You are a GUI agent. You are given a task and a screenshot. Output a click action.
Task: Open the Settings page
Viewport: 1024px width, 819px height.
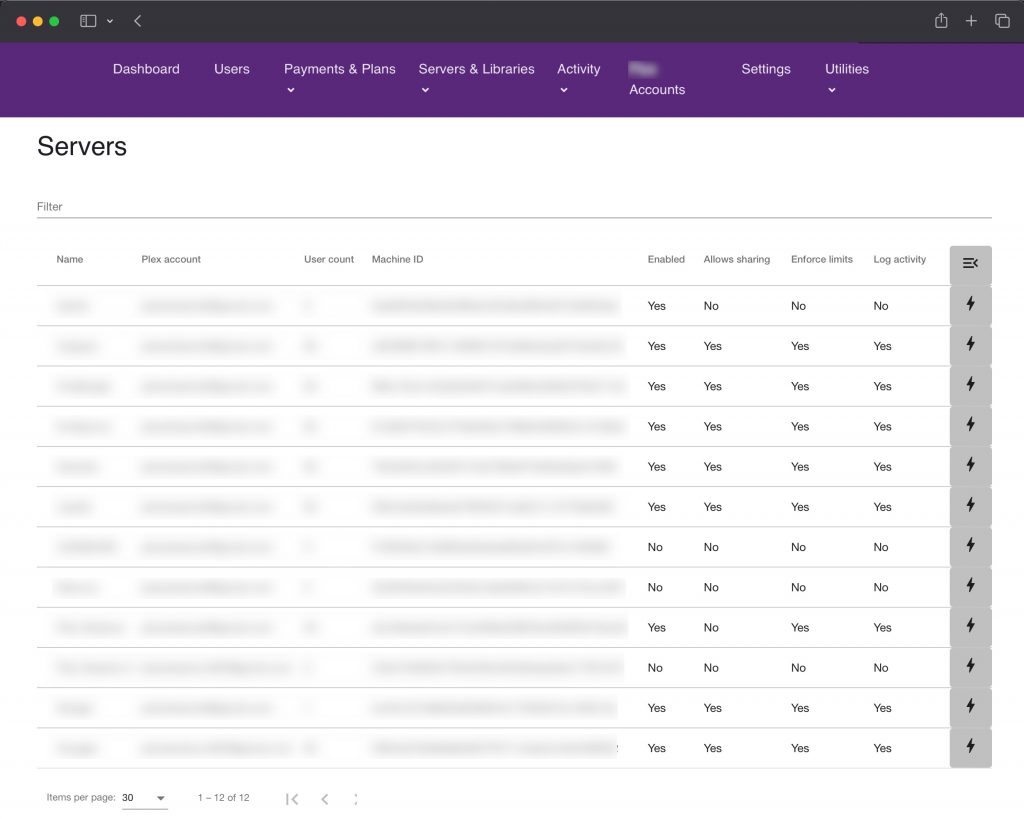pyautogui.click(x=766, y=69)
